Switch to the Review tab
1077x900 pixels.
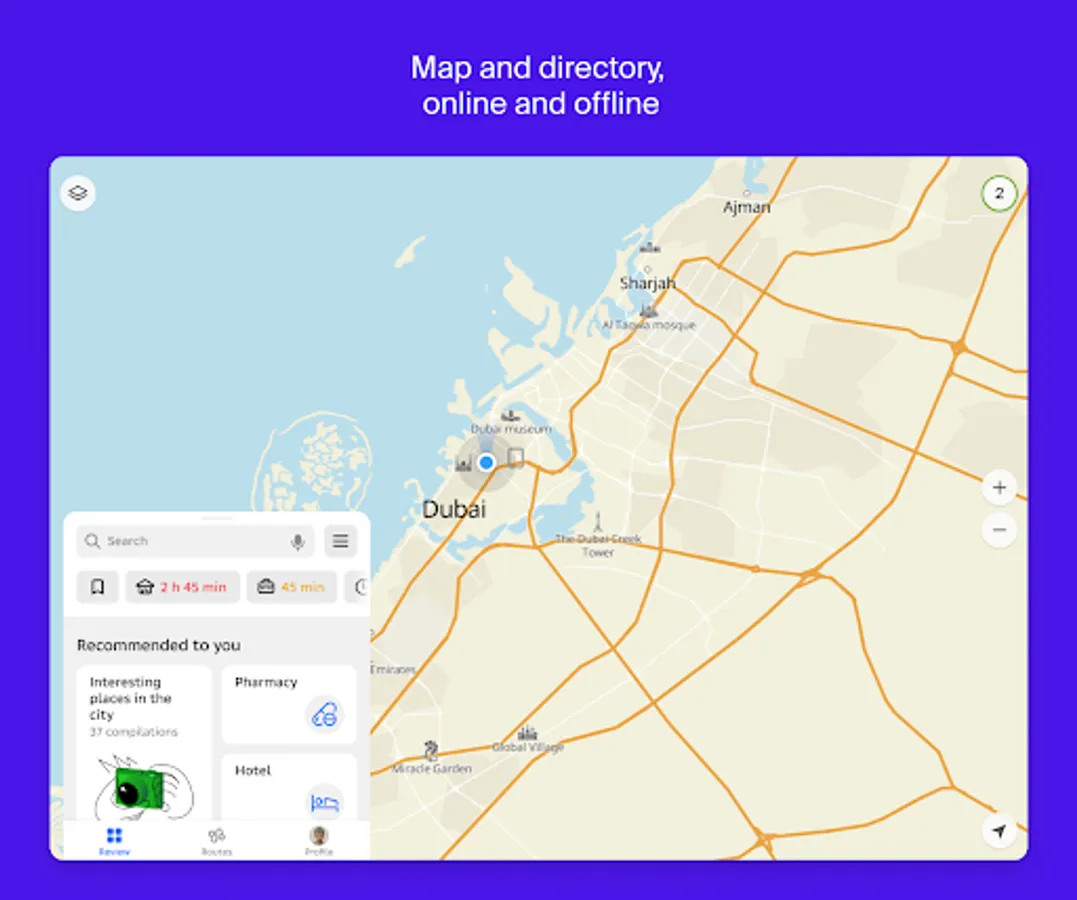point(114,841)
